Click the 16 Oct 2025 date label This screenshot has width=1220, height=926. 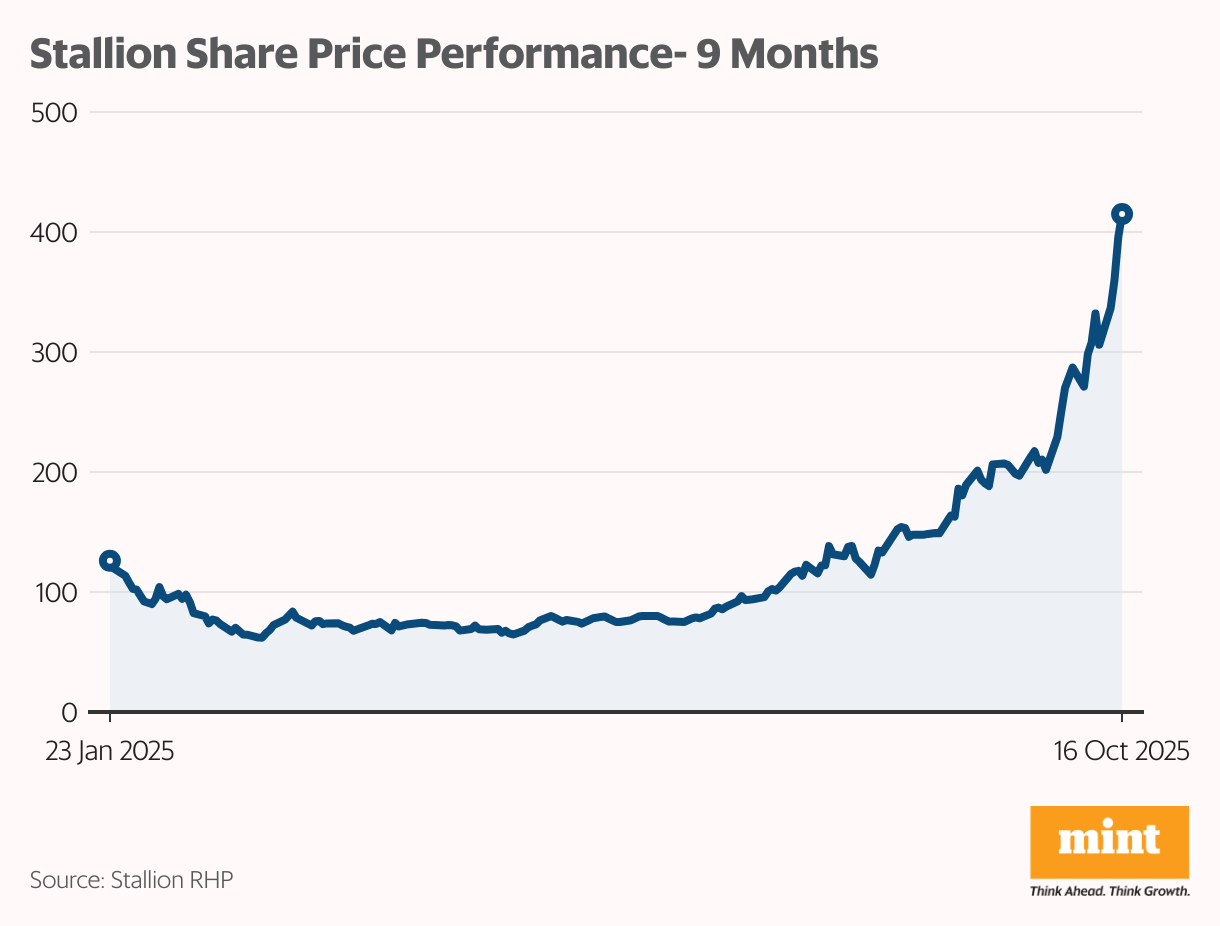[1121, 751]
